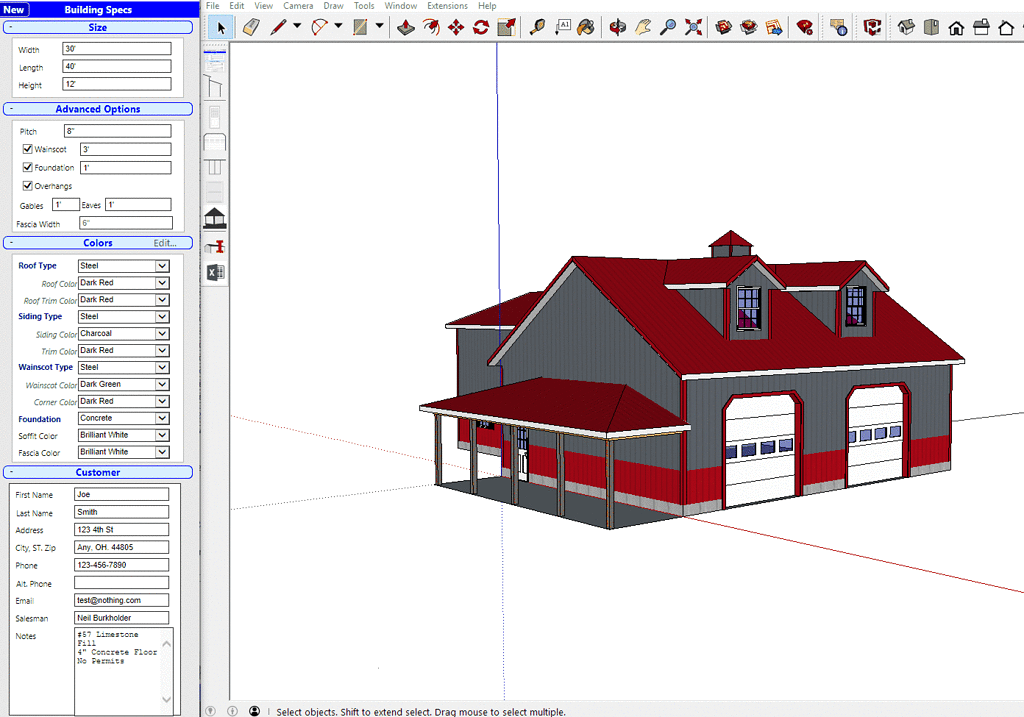The width and height of the screenshot is (1024, 717).
Task: Select the Rotate tool
Action: click(x=480, y=27)
